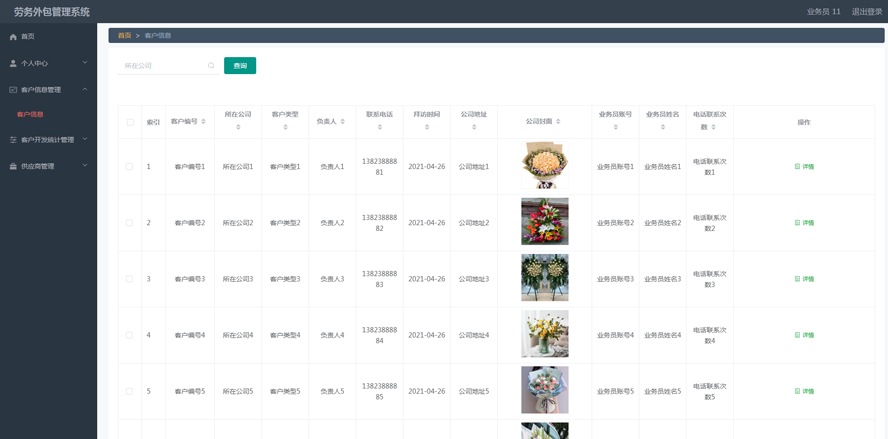The image size is (888, 439).
Task: Click the phone number ending 83
Action: pos(379,279)
